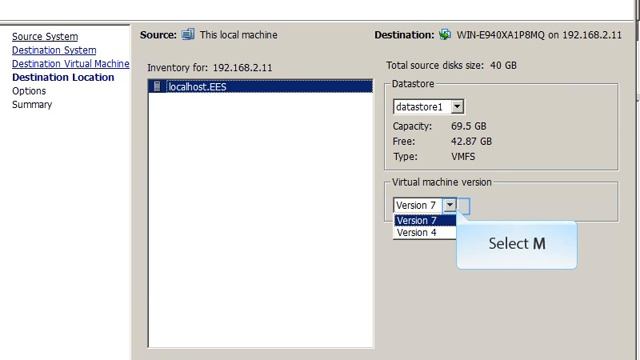Click 'This local machine' source text
The image size is (640, 360).
(239, 35)
